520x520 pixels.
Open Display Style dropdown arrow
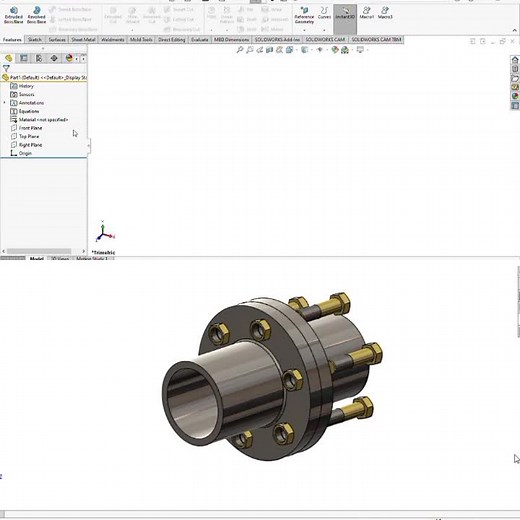(x=312, y=50)
